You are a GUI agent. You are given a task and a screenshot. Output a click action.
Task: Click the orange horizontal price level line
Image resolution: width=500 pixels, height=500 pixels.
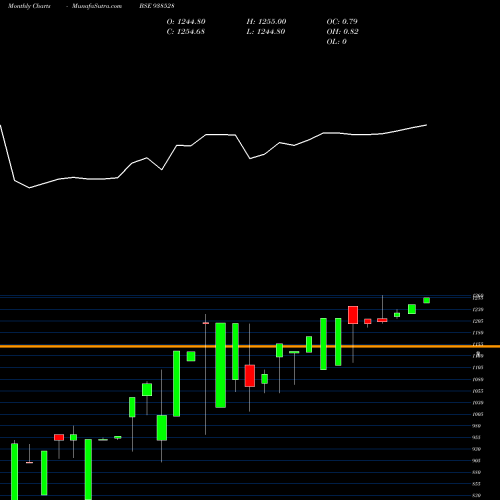coord(250,347)
